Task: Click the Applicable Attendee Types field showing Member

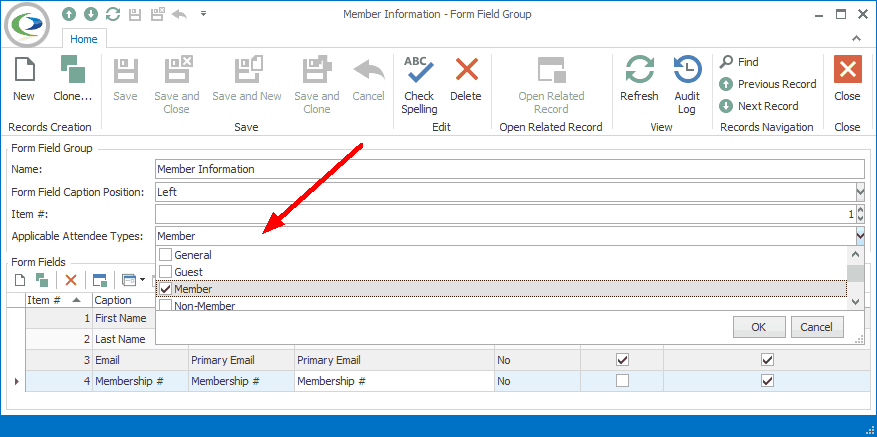Action: [x=505, y=236]
